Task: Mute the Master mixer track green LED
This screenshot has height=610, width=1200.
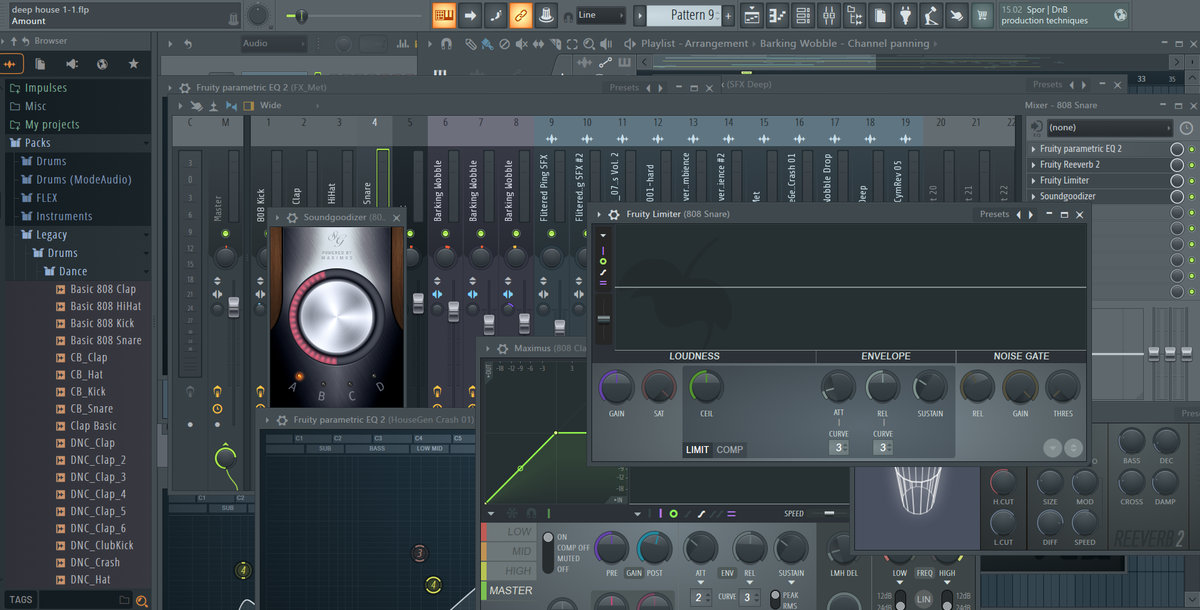Action: [225, 233]
